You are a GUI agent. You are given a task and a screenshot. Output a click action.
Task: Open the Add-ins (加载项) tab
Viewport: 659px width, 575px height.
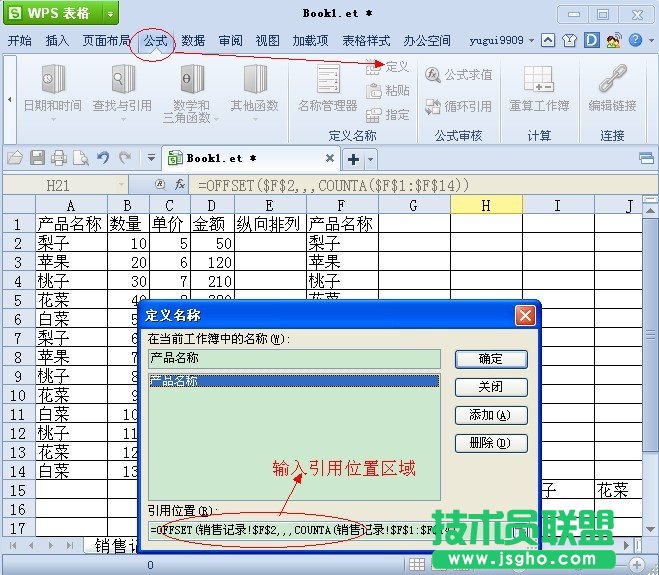(x=311, y=40)
